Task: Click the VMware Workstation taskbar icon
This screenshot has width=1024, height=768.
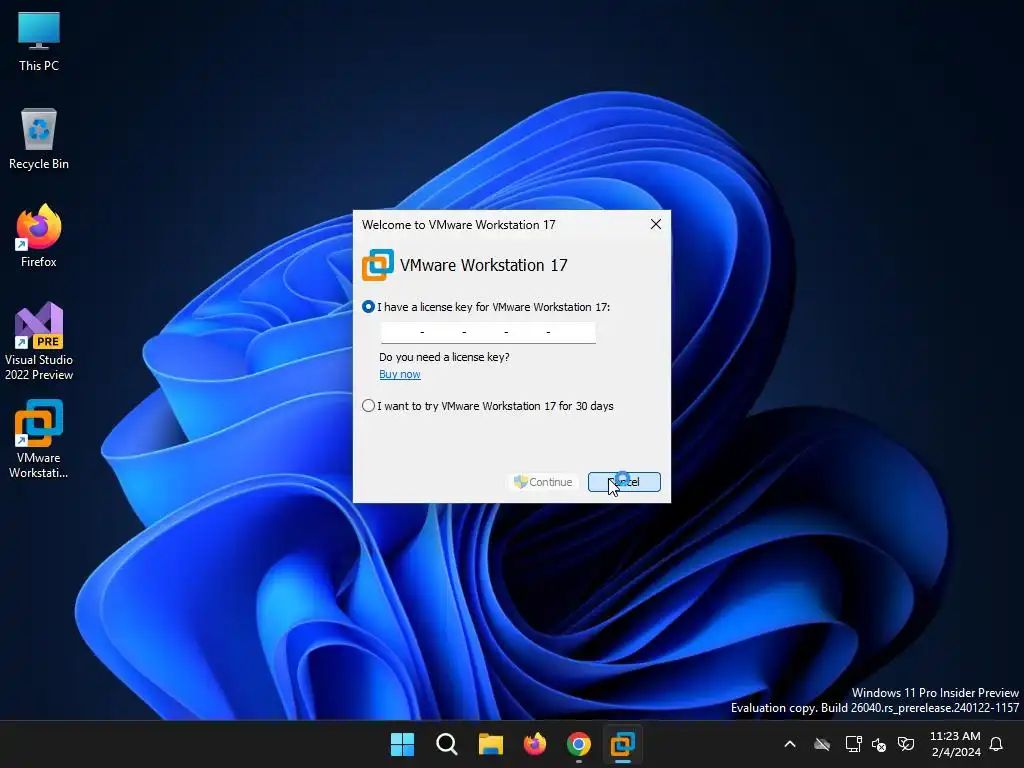Action: pos(623,744)
